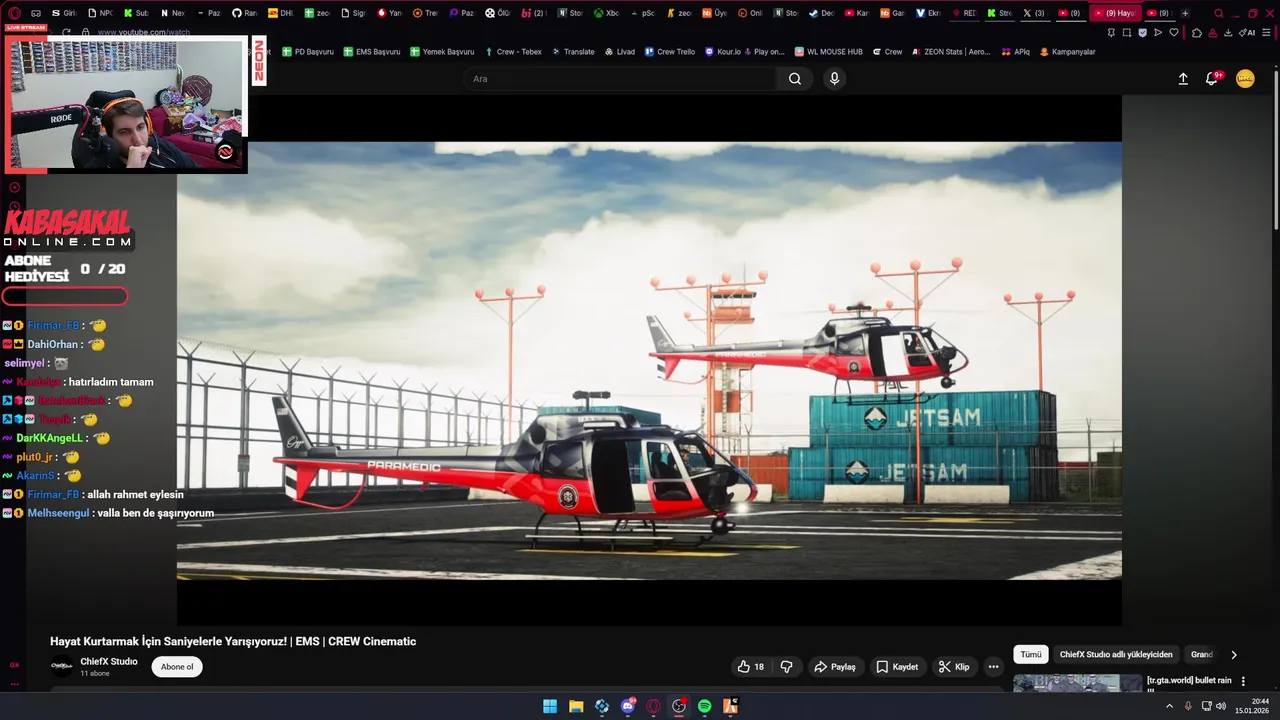The height and width of the screenshot is (720, 1280).
Task: Switch to the Xbox tab
Action: pos(606,13)
